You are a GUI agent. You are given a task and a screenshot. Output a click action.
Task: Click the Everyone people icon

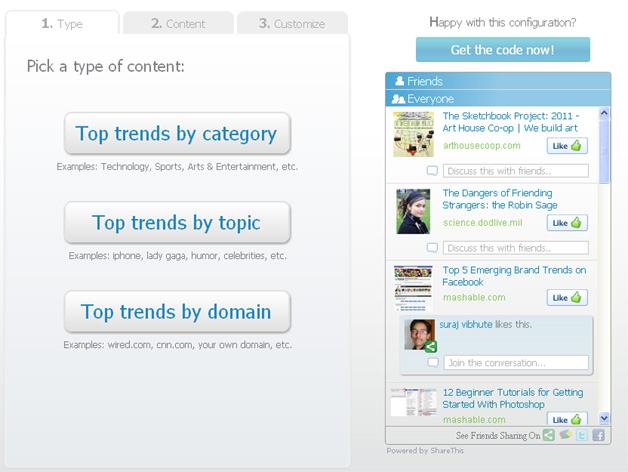coord(398,99)
